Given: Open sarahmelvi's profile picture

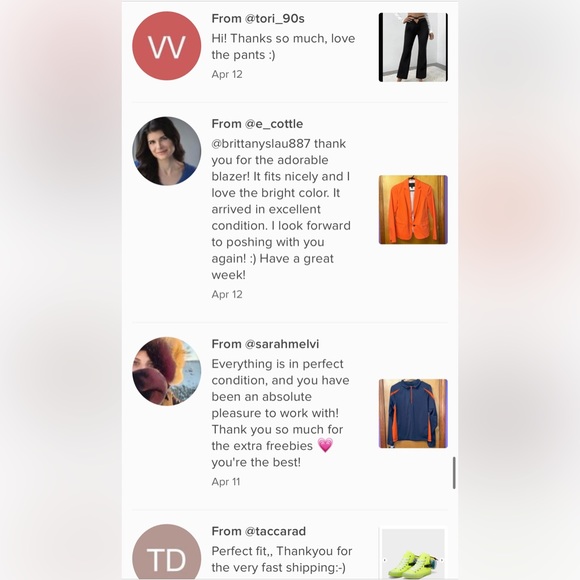Looking at the screenshot, I should (166, 371).
